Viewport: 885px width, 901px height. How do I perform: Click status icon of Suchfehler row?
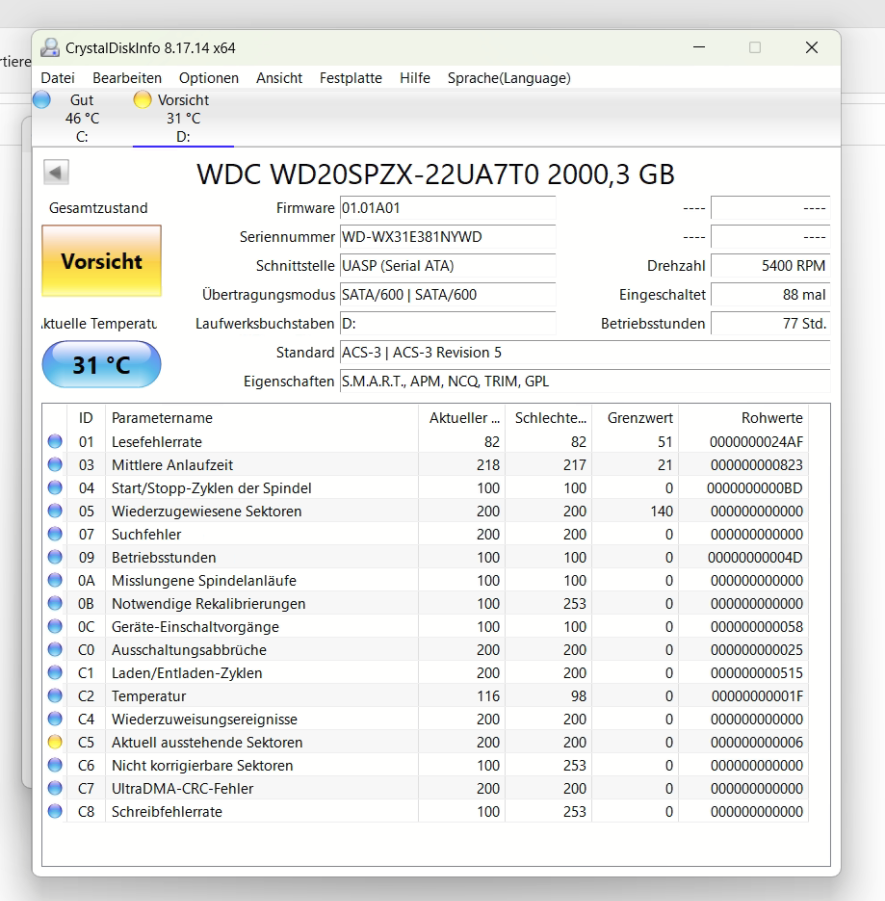point(55,534)
